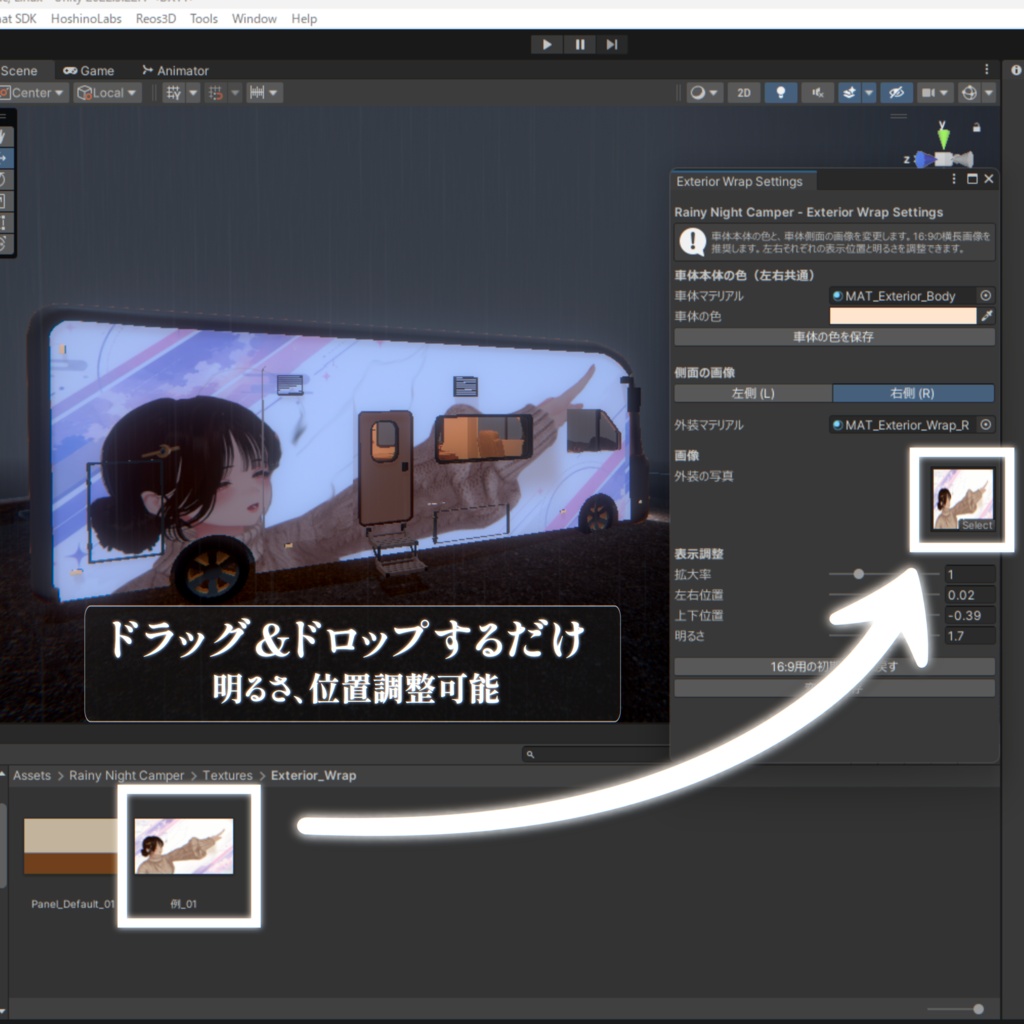Screen dimensions: 1024x1024
Task: Open the scene camera settings dropdown
Action: [935, 93]
